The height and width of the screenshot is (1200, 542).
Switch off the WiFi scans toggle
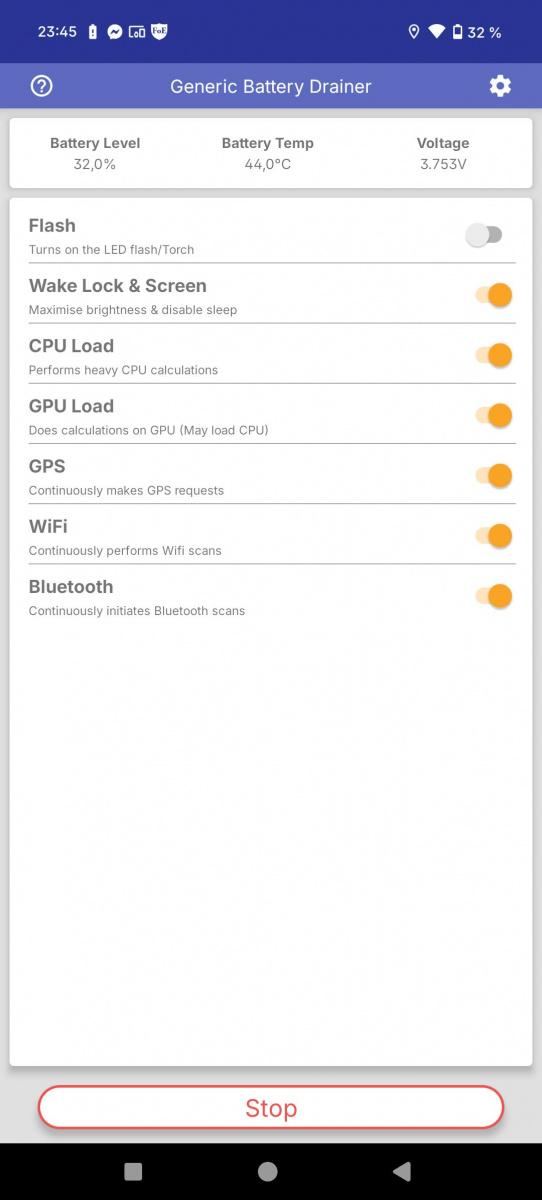coord(493,536)
